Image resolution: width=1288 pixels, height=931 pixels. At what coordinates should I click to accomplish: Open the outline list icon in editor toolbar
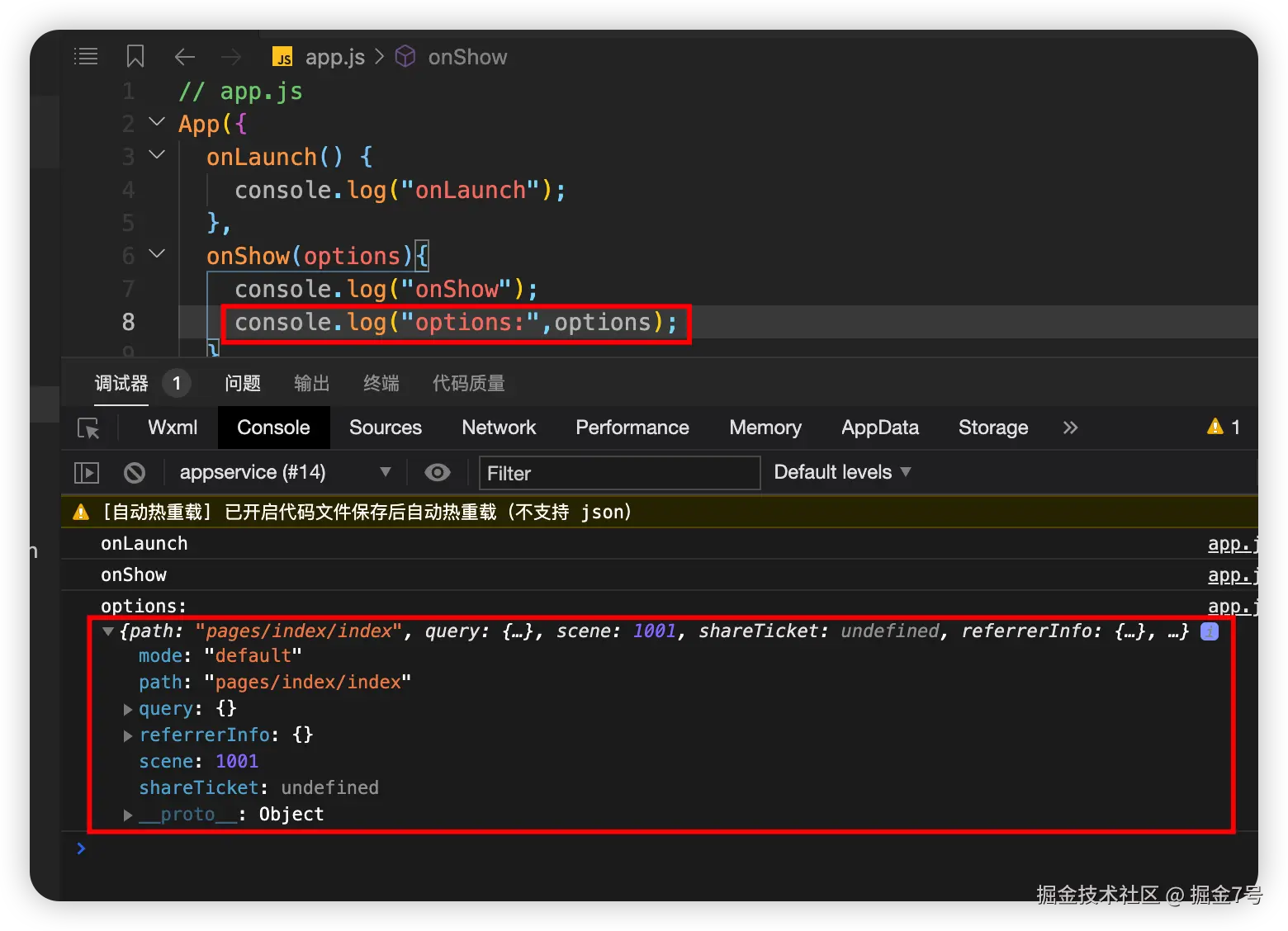tap(86, 56)
